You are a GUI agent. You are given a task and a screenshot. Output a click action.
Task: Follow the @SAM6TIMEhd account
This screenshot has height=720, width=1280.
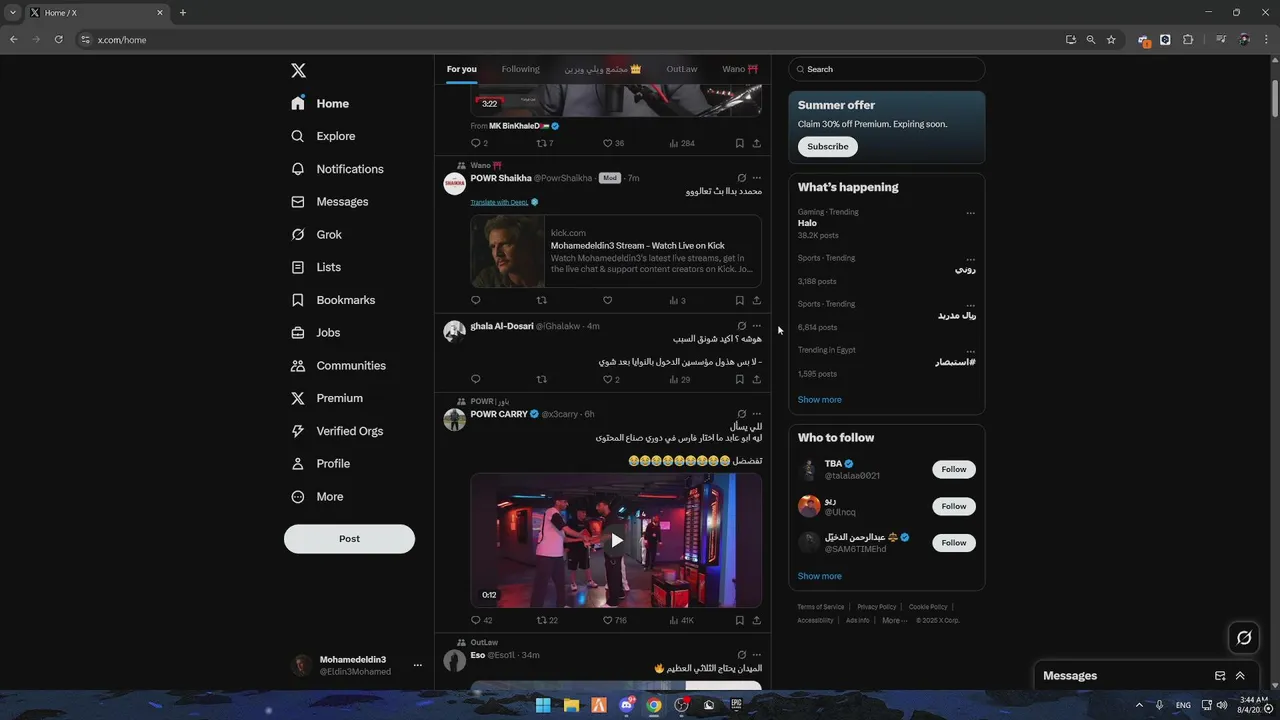[x=954, y=542]
